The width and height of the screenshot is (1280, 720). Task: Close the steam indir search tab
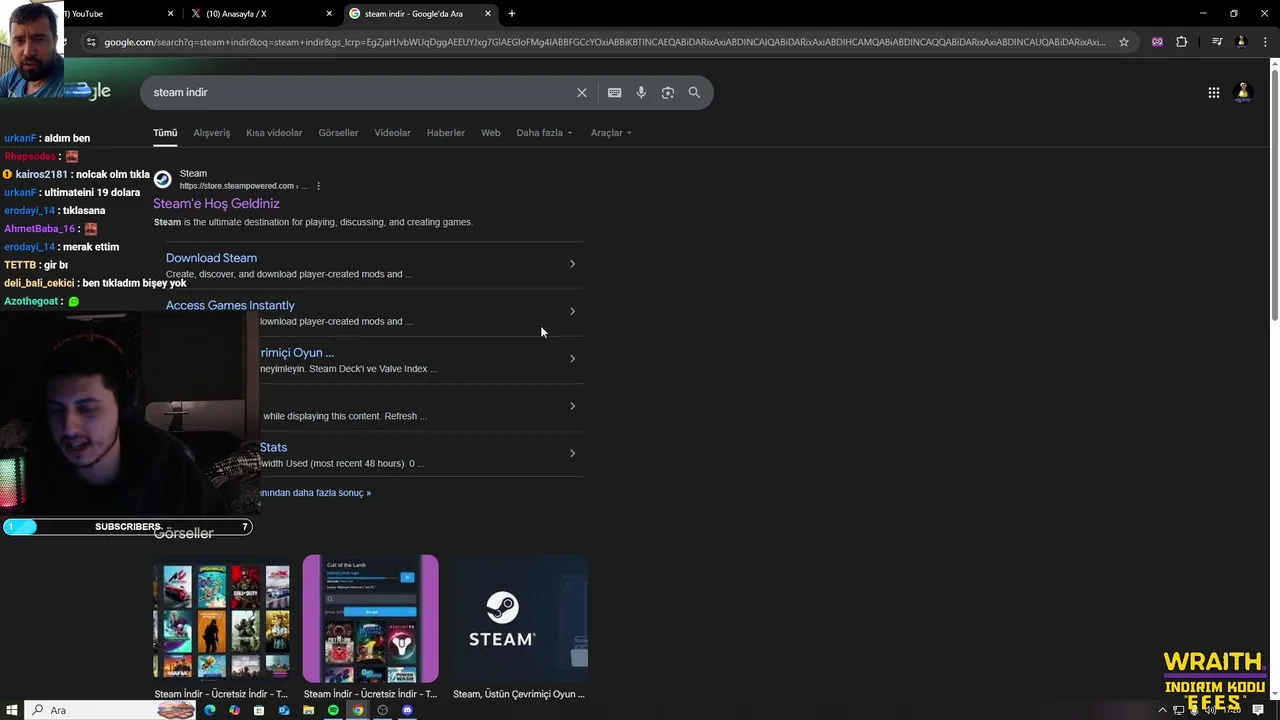coord(488,14)
